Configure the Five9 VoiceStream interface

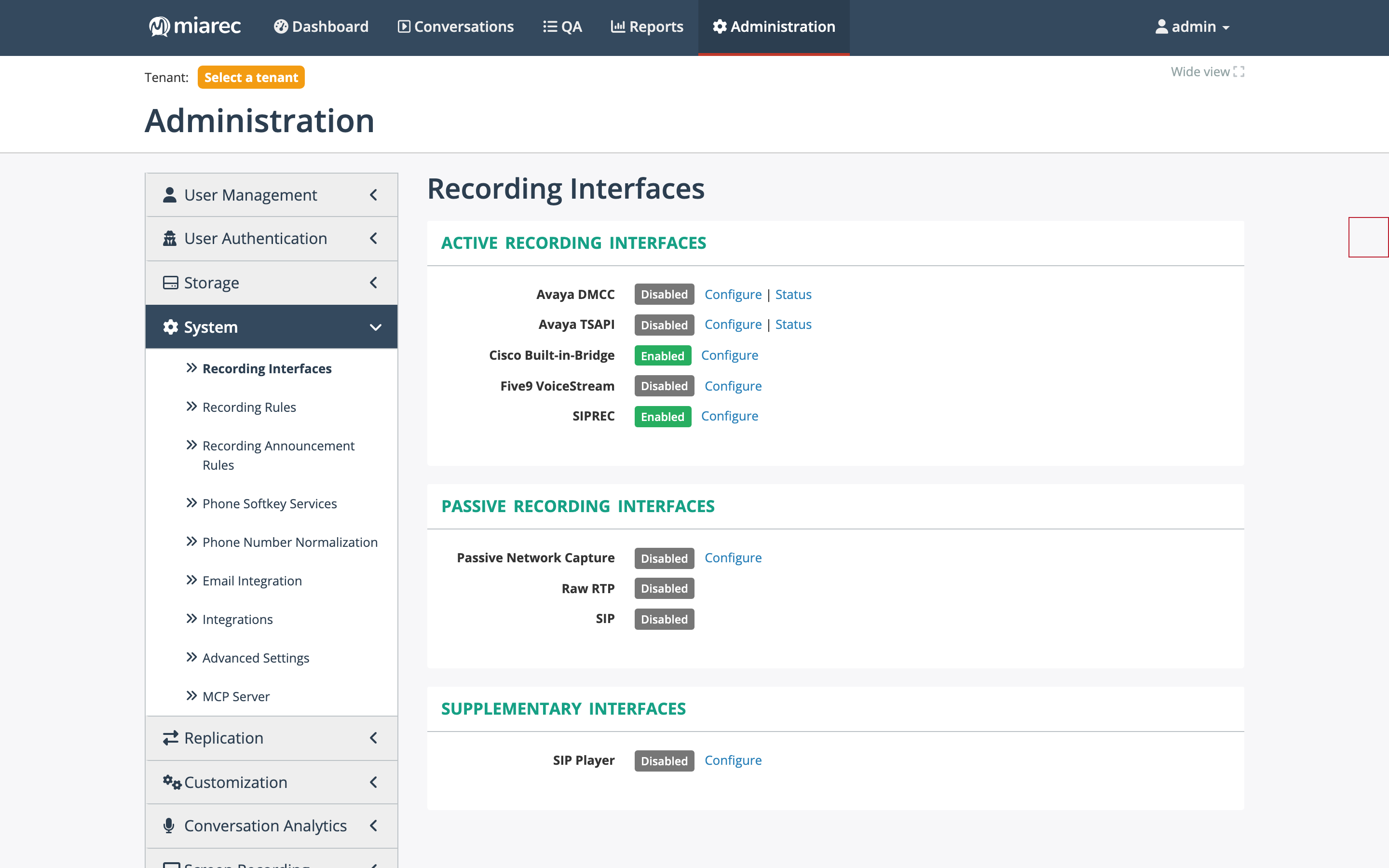pyautogui.click(x=733, y=386)
